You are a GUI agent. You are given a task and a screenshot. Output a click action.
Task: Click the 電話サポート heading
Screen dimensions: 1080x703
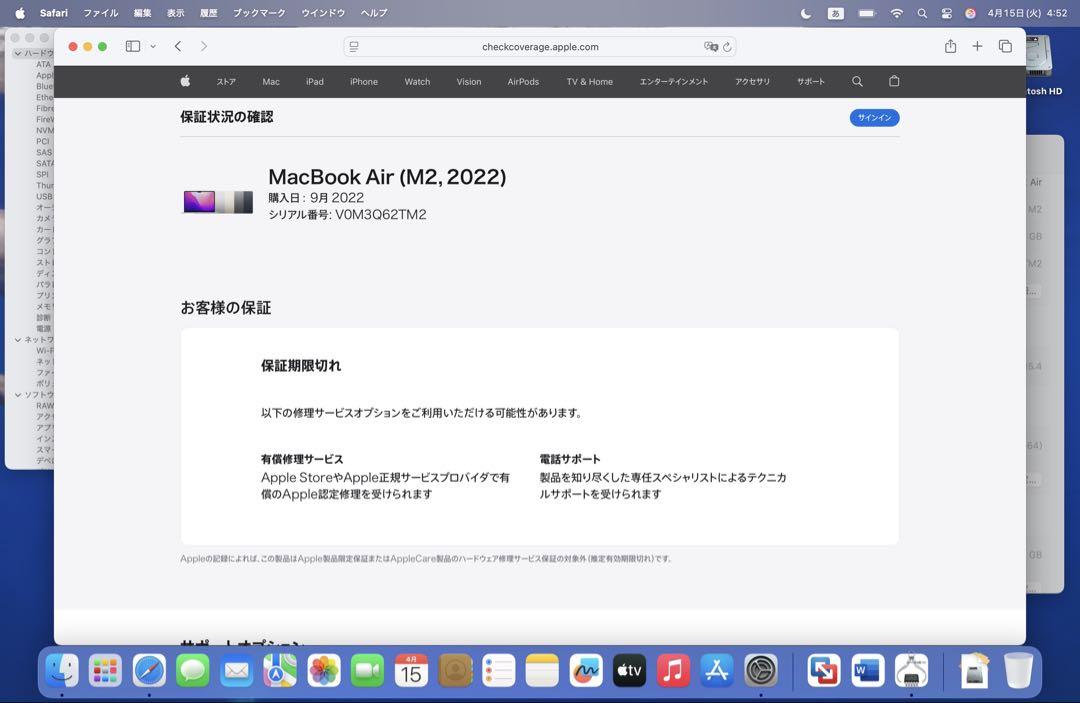[570, 459]
